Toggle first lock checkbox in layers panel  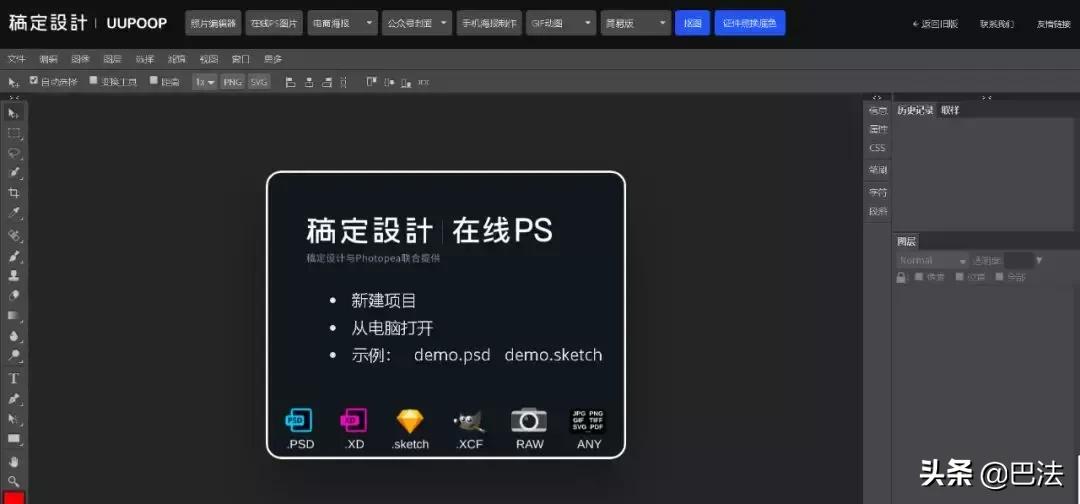(x=918, y=277)
